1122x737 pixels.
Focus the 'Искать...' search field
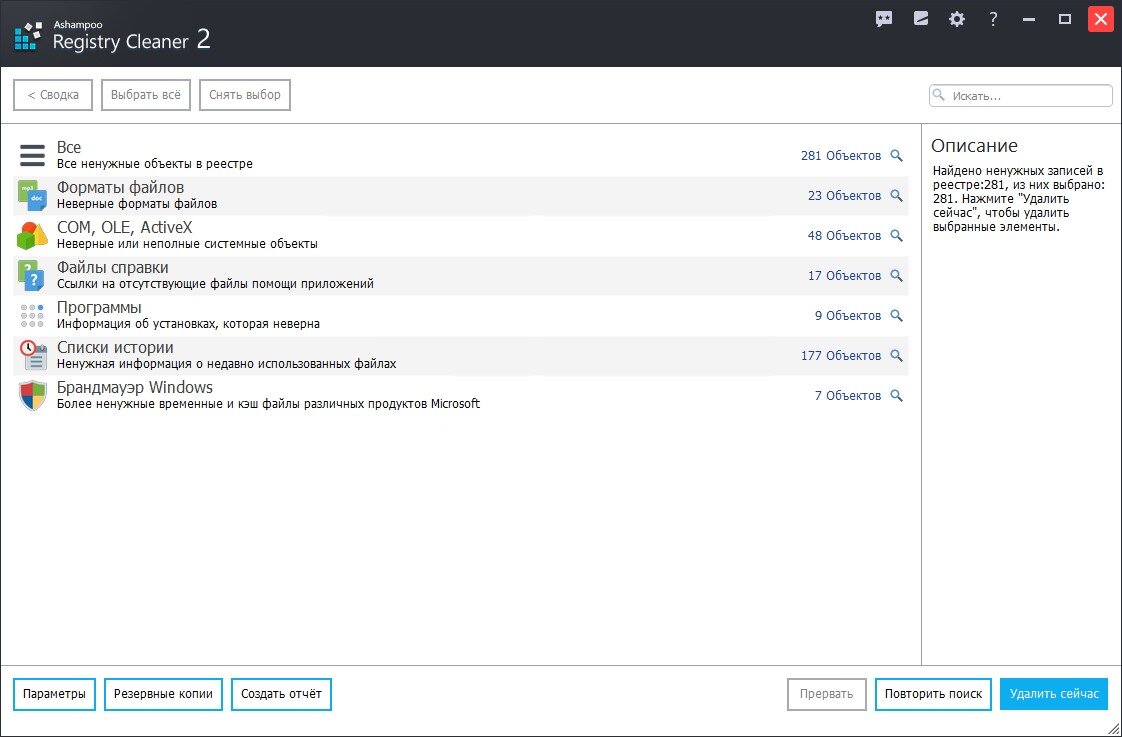[x=1020, y=95]
